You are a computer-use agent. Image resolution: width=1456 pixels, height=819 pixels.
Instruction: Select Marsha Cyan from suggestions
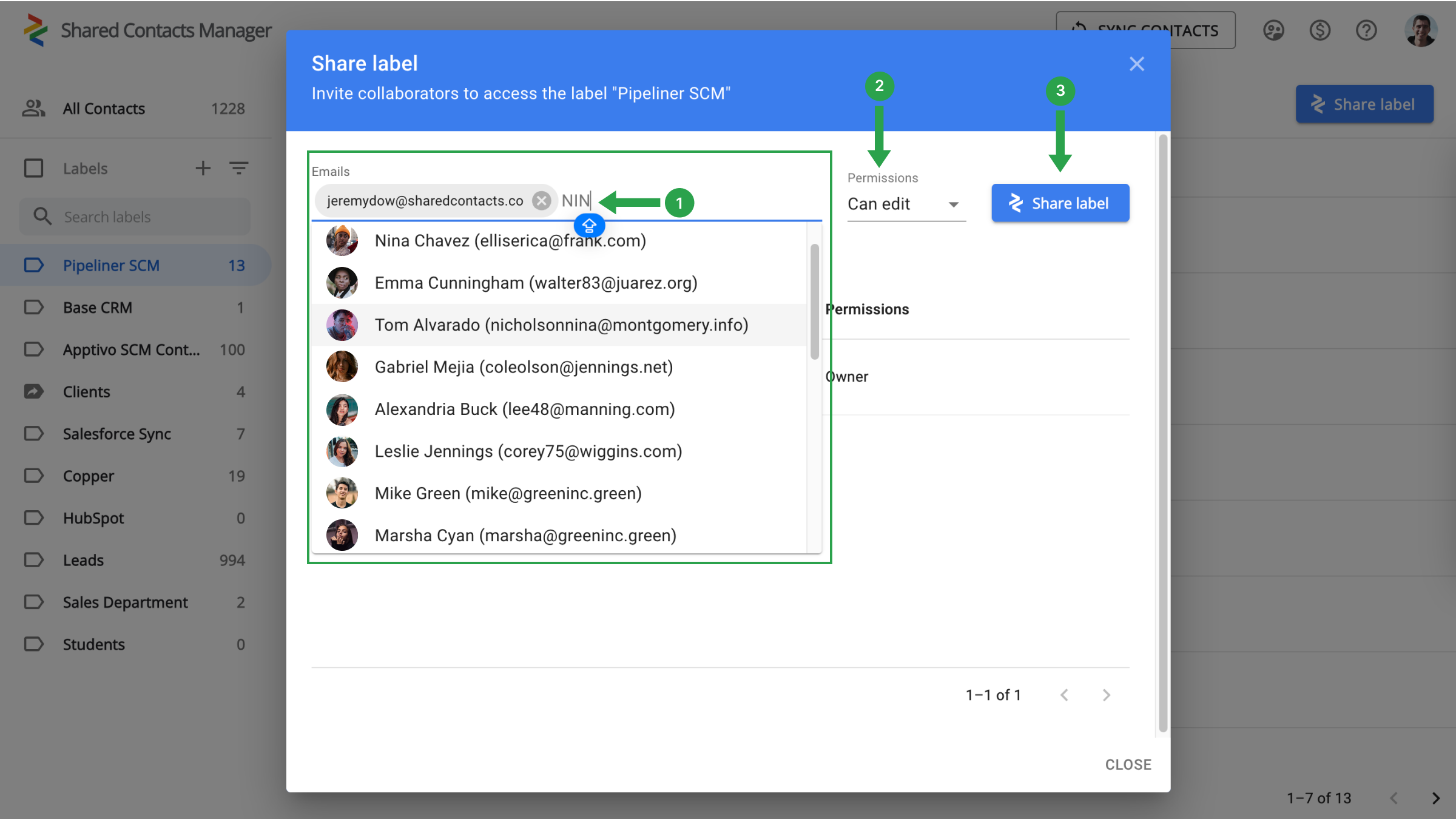[559, 535]
